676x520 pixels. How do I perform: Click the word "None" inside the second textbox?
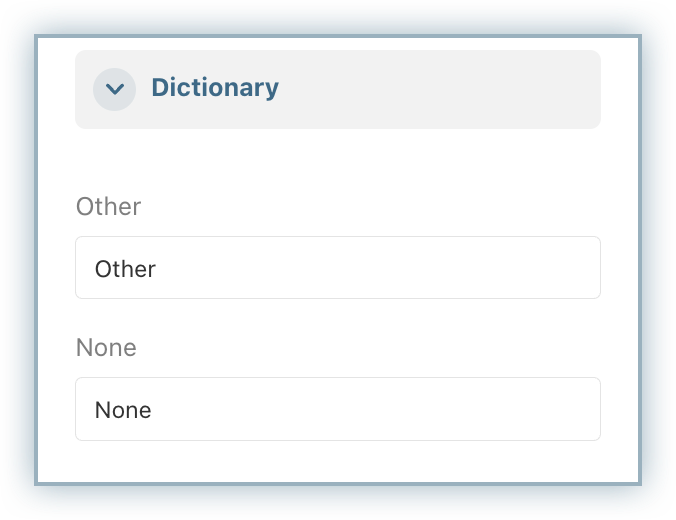point(123,410)
